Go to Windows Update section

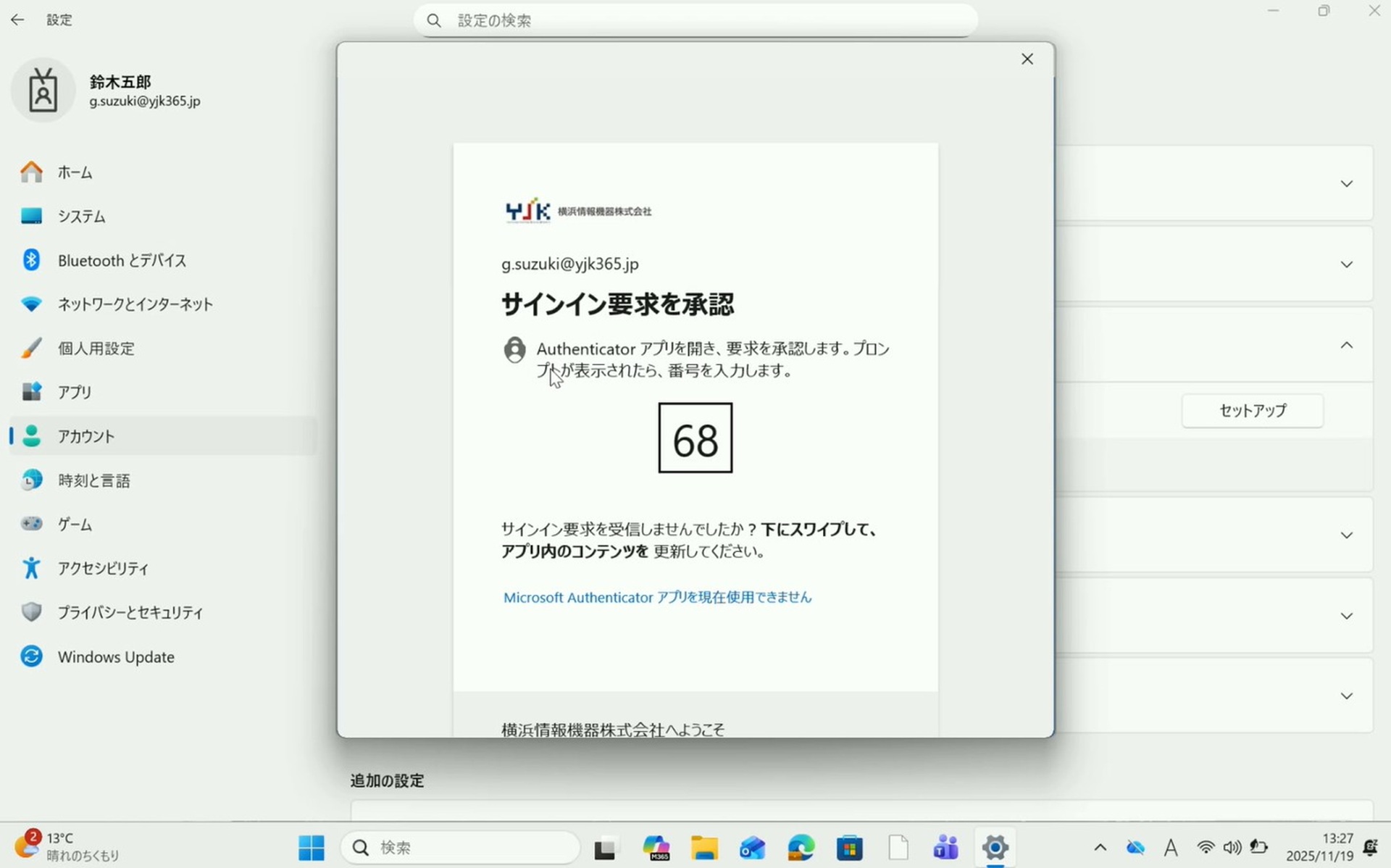pos(116,657)
